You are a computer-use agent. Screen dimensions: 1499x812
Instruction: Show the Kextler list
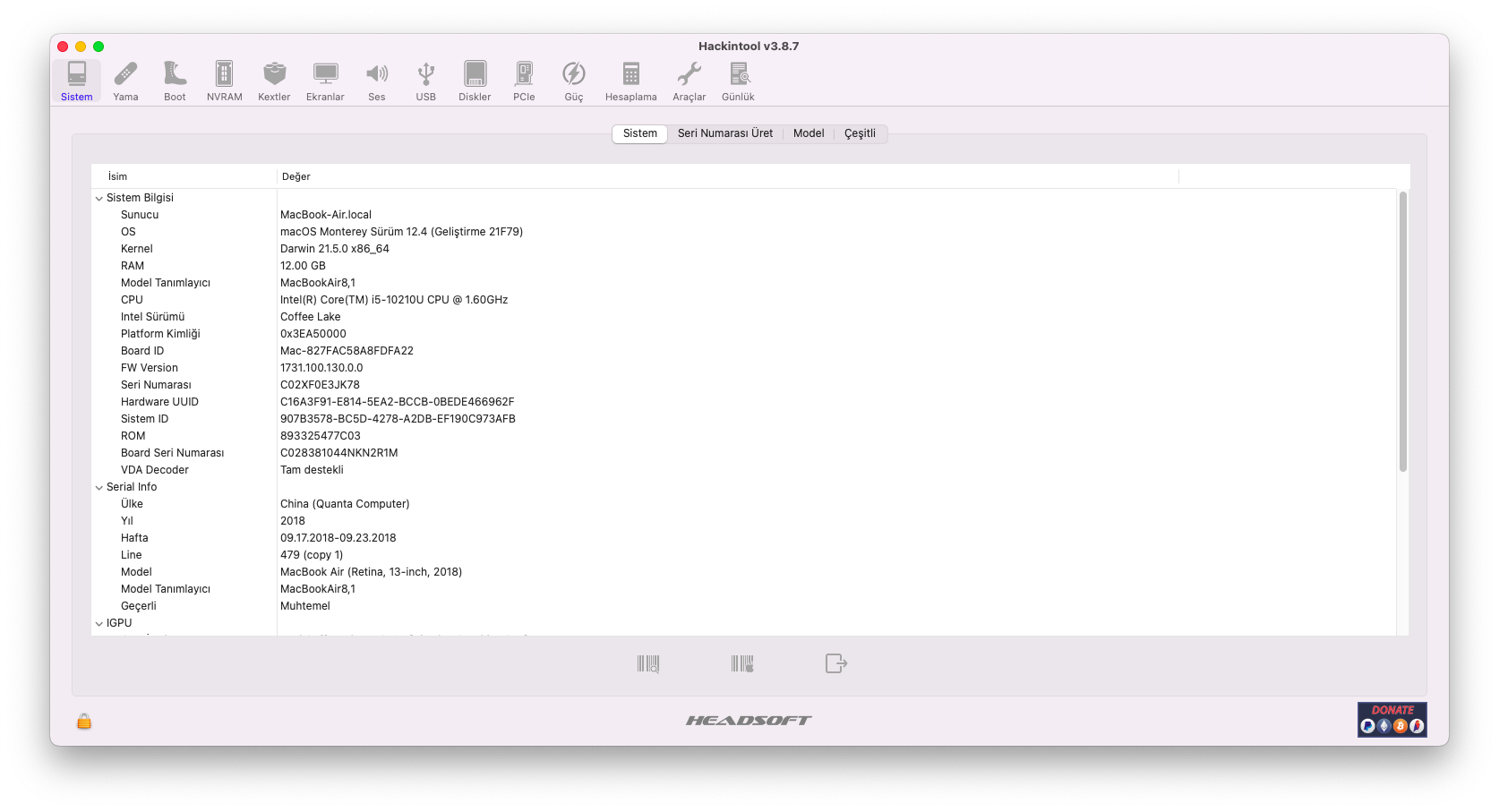[x=274, y=81]
